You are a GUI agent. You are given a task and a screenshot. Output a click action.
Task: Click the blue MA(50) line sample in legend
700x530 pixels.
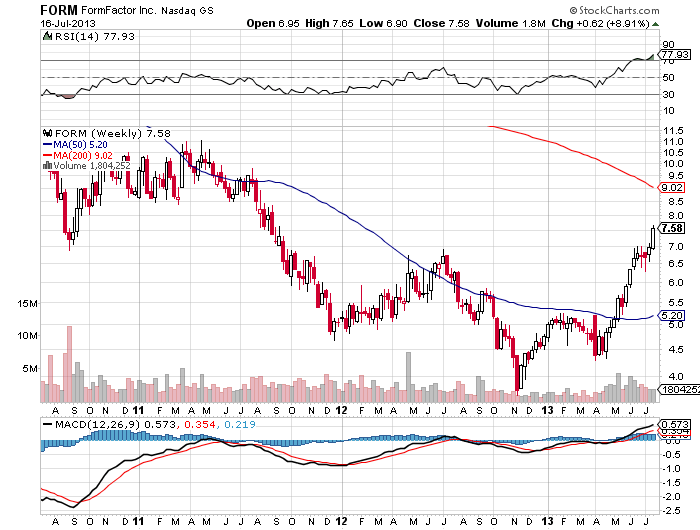pyautogui.click(x=47, y=145)
